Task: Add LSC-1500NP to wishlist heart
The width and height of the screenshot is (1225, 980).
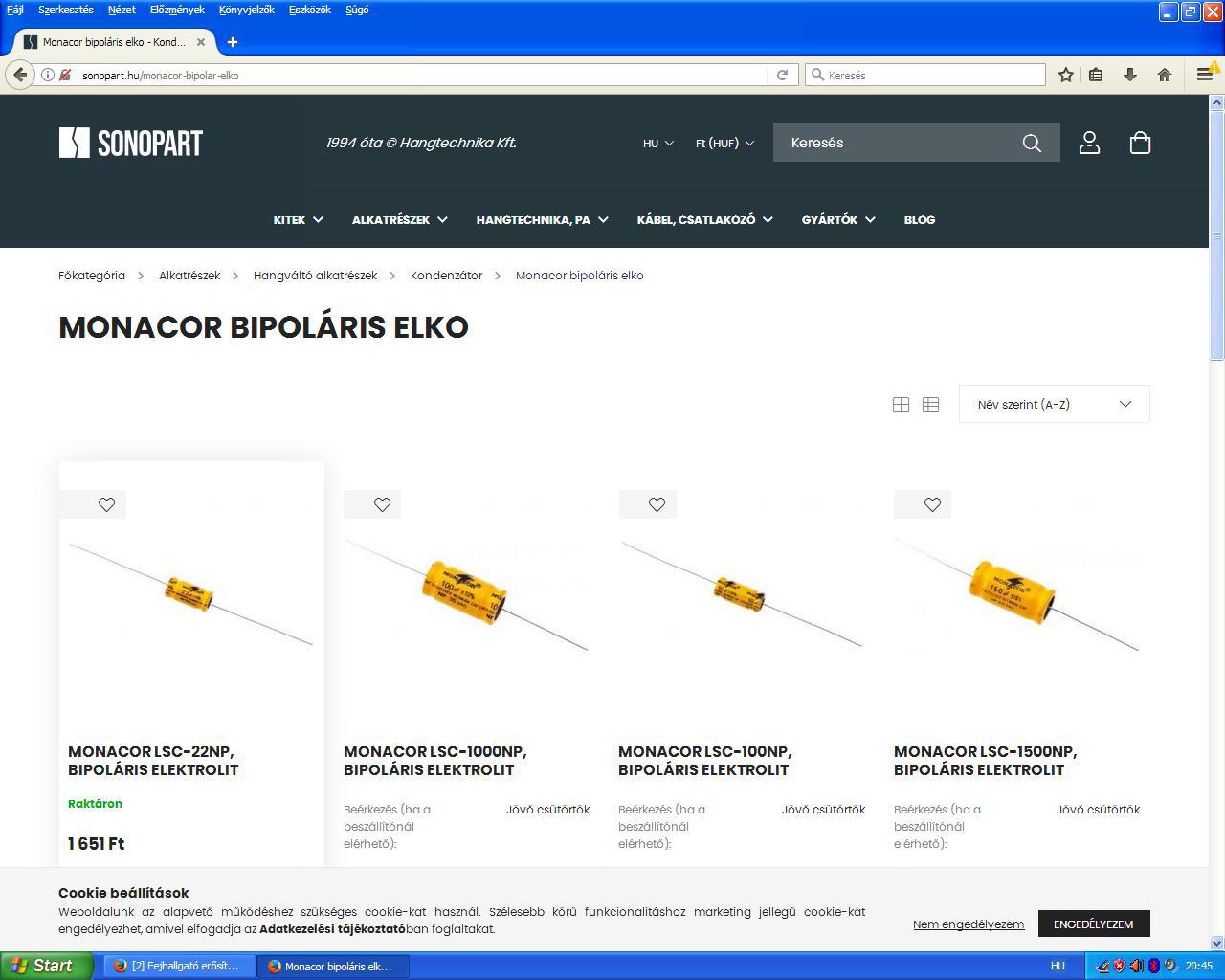Action: coord(932,504)
